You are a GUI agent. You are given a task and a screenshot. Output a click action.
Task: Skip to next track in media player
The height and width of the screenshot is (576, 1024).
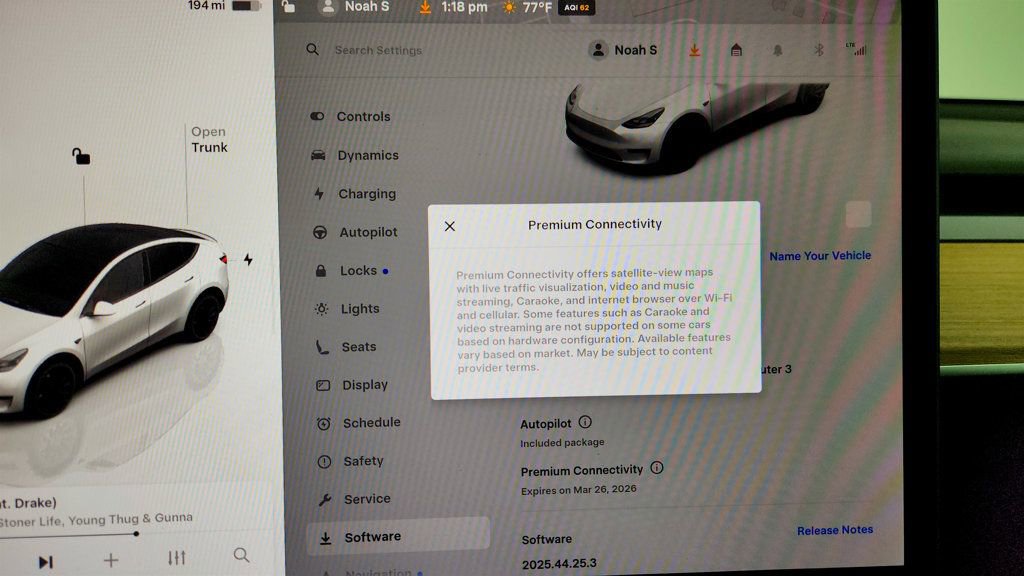coord(44,561)
